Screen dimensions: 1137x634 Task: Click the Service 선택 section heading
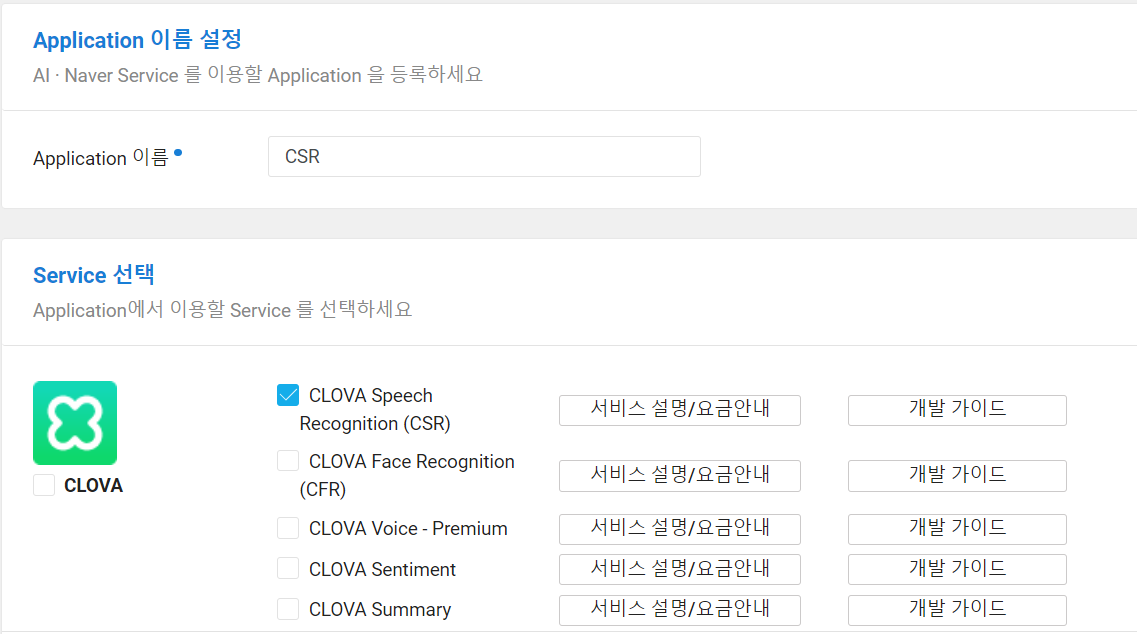(94, 275)
